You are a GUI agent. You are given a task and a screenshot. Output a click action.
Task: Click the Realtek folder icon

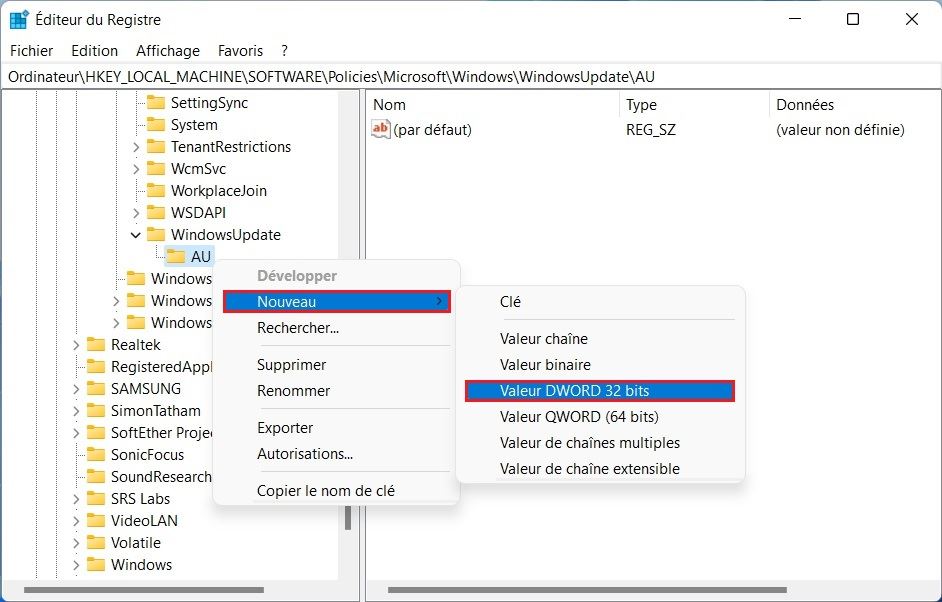pos(95,345)
